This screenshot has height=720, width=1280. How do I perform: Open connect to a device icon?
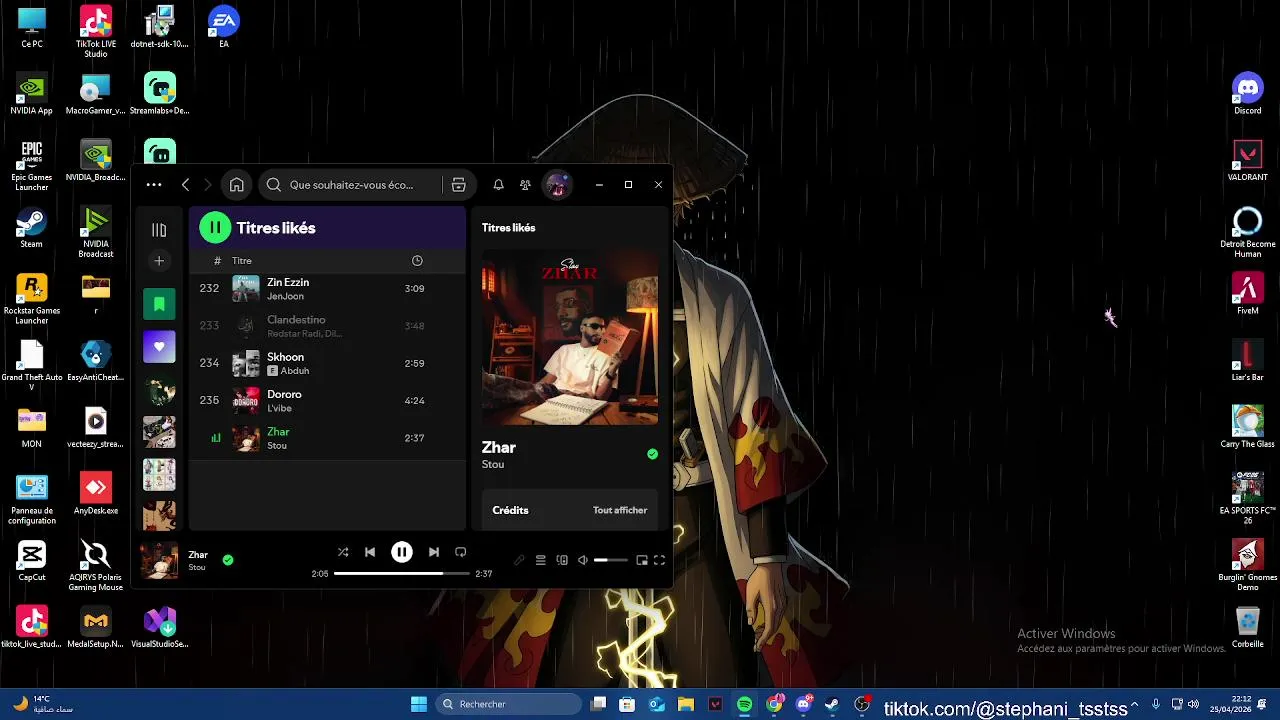[x=562, y=560]
